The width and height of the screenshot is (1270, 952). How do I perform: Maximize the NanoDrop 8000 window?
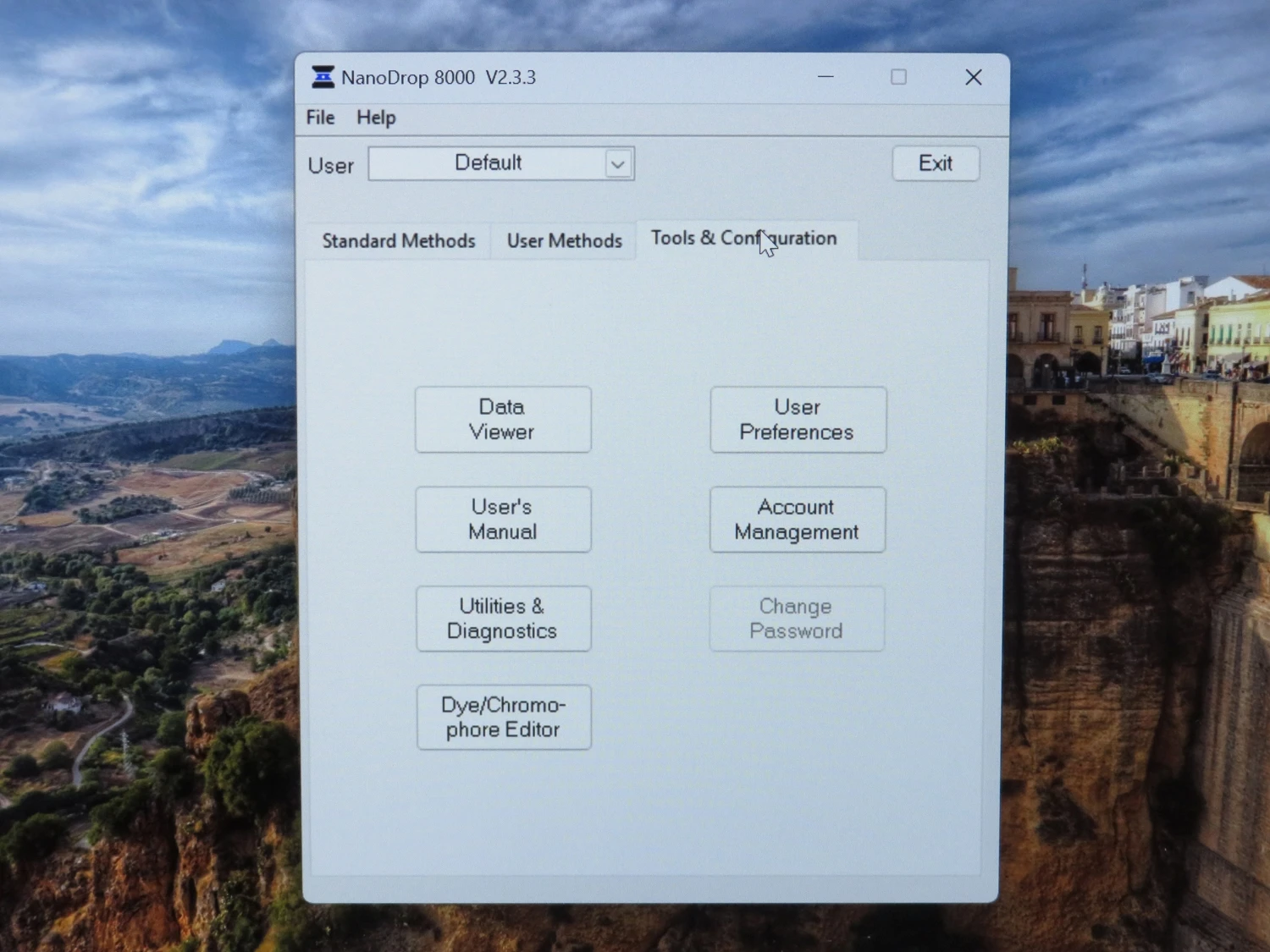click(x=898, y=77)
